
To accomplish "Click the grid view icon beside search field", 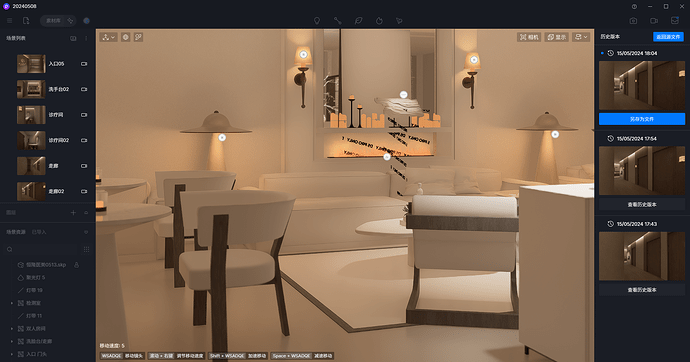I will 86,249.
